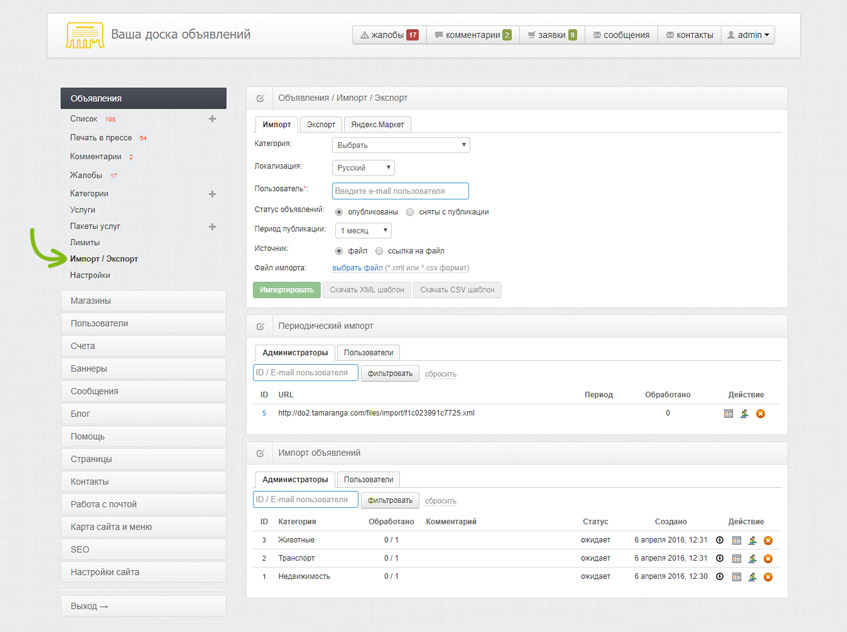
Task: Focus the Пользователь e-mail input field
Action: [400, 191]
